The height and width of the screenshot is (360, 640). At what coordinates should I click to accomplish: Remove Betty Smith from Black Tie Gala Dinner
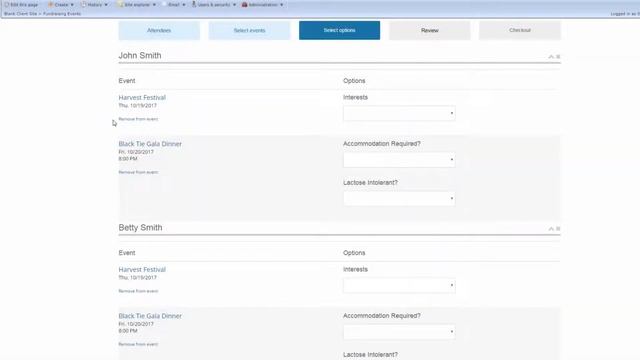click(x=138, y=344)
